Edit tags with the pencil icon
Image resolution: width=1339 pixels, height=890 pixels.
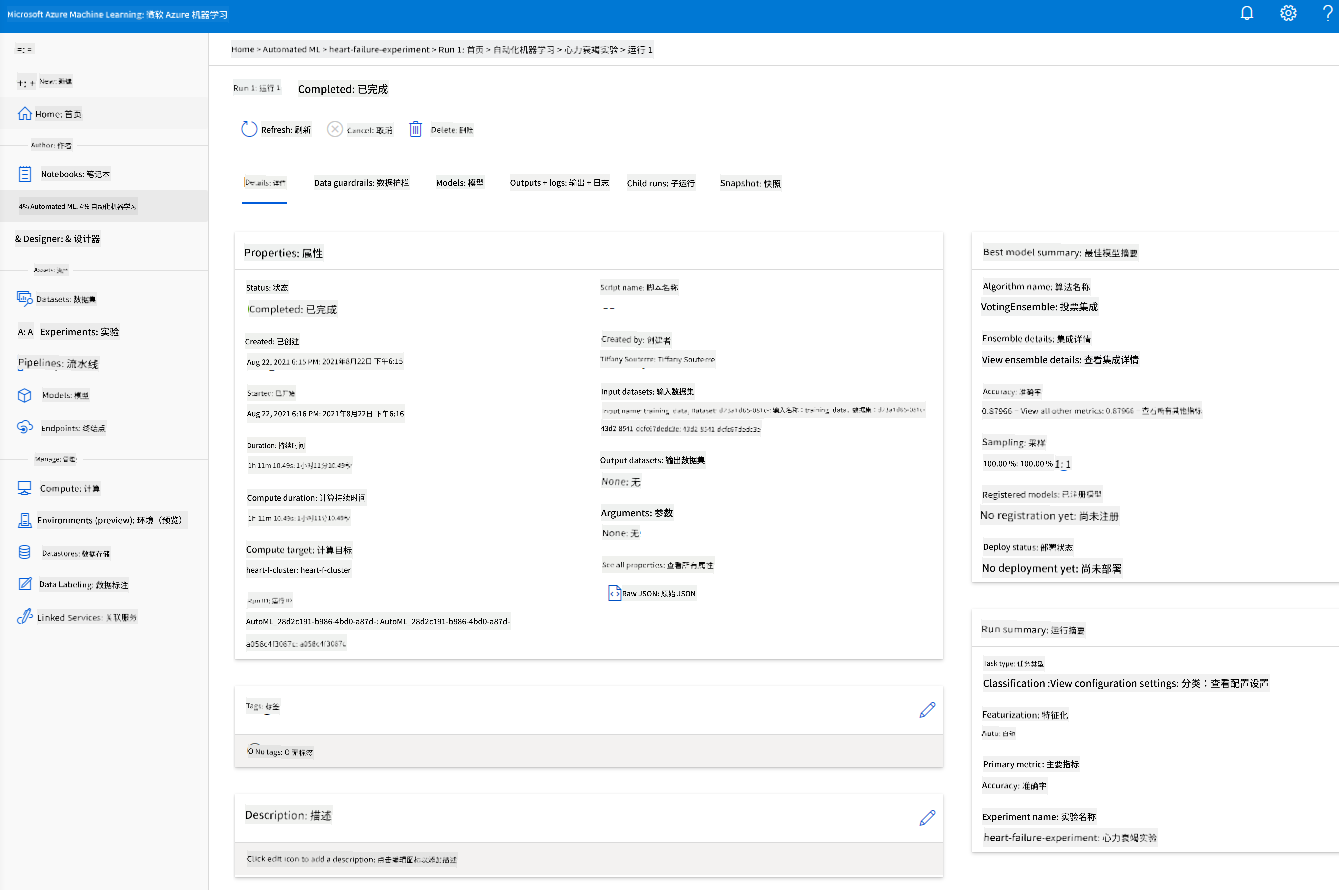coord(927,709)
